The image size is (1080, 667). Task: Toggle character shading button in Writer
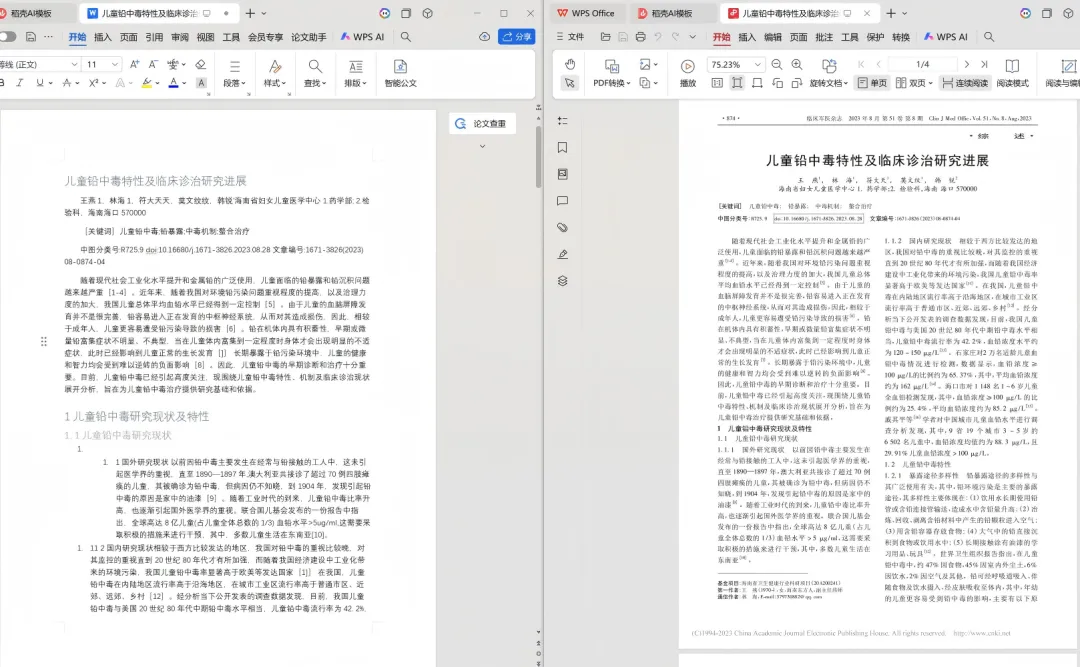201,83
